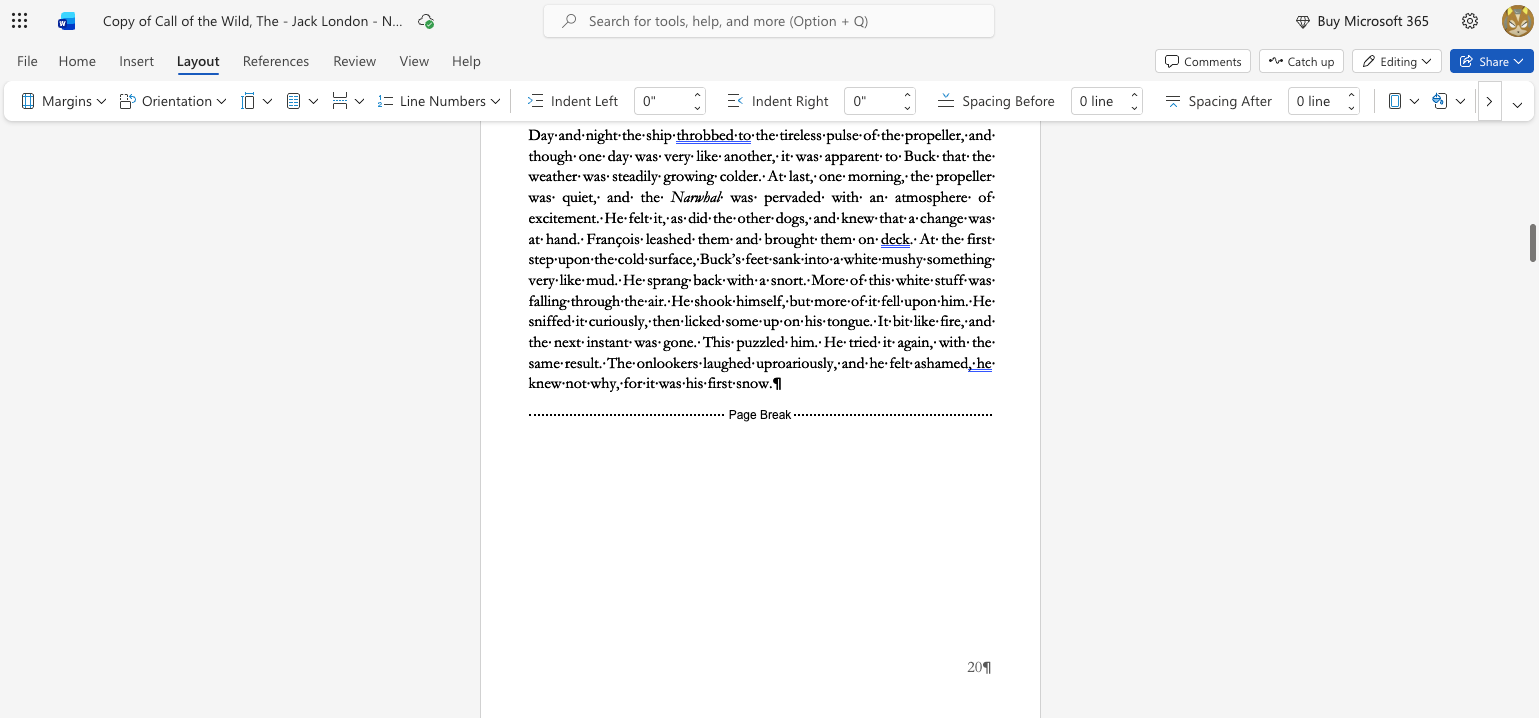
Task: Select the page color bucket icon
Action: (1440, 101)
